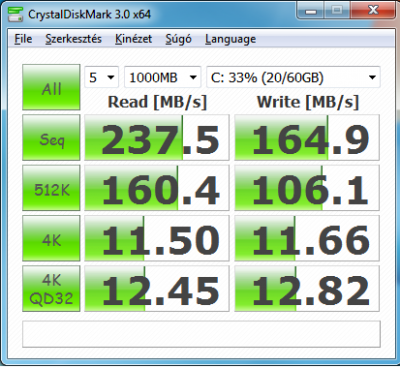The width and height of the screenshot is (400, 368).
Task: Expand the 1000MB test size dropdown
Action: [x=163, y=77]
